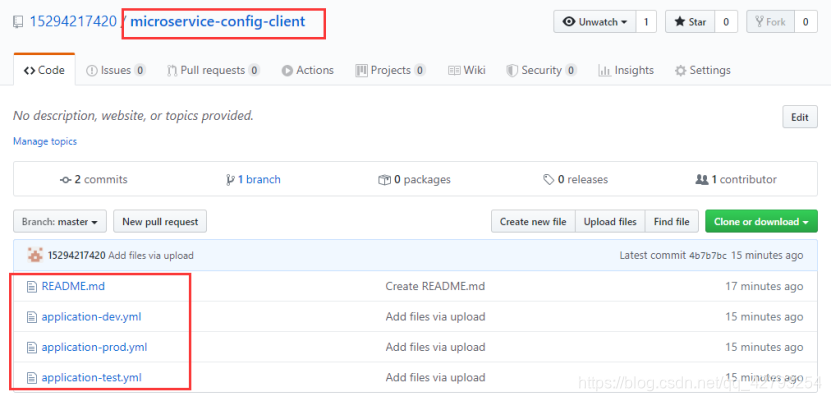This screenshot has width=831, height=401.
Task: Open the Wiki tab
Action: pyautogui.click(x=467, y=70)
